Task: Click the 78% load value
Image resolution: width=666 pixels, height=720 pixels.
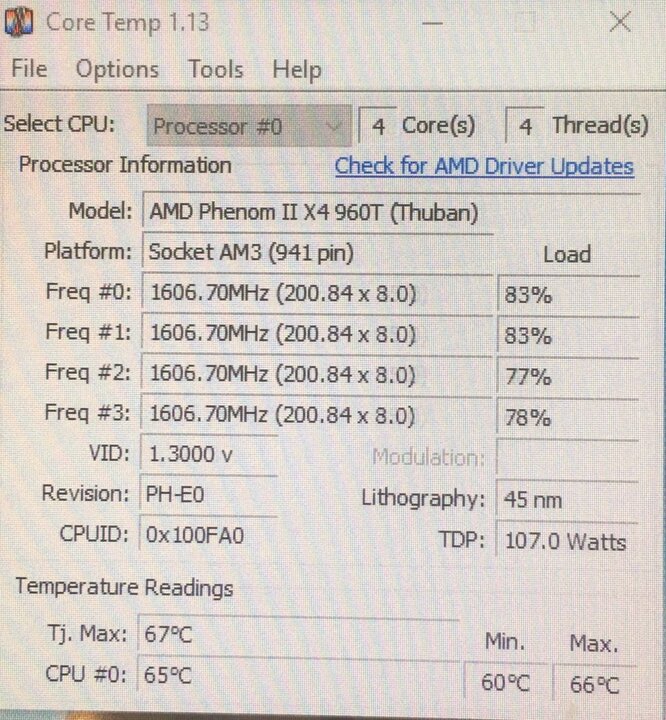Action: coord(568,417)
